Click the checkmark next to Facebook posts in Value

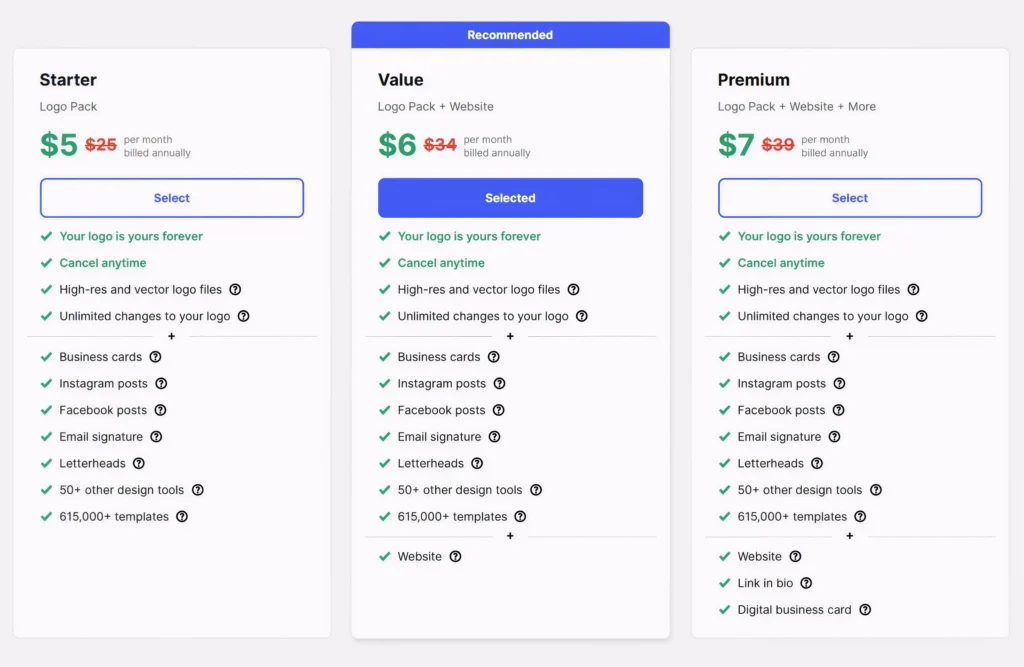pyautogui.click(x=384, y=409)
